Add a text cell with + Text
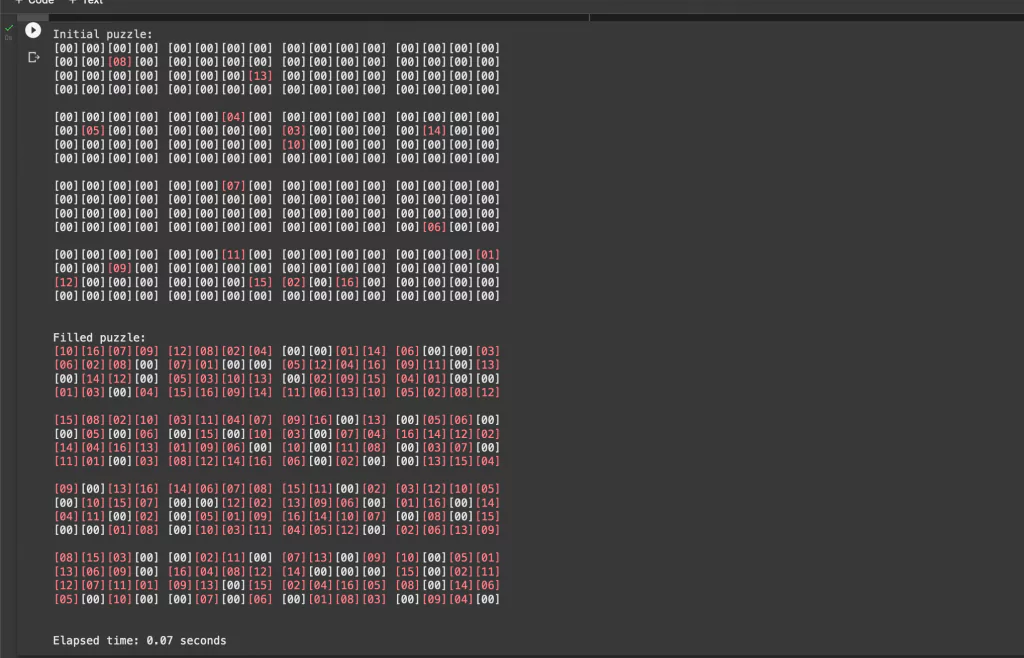The image size is (1024, 658). (x=86, y=2)
